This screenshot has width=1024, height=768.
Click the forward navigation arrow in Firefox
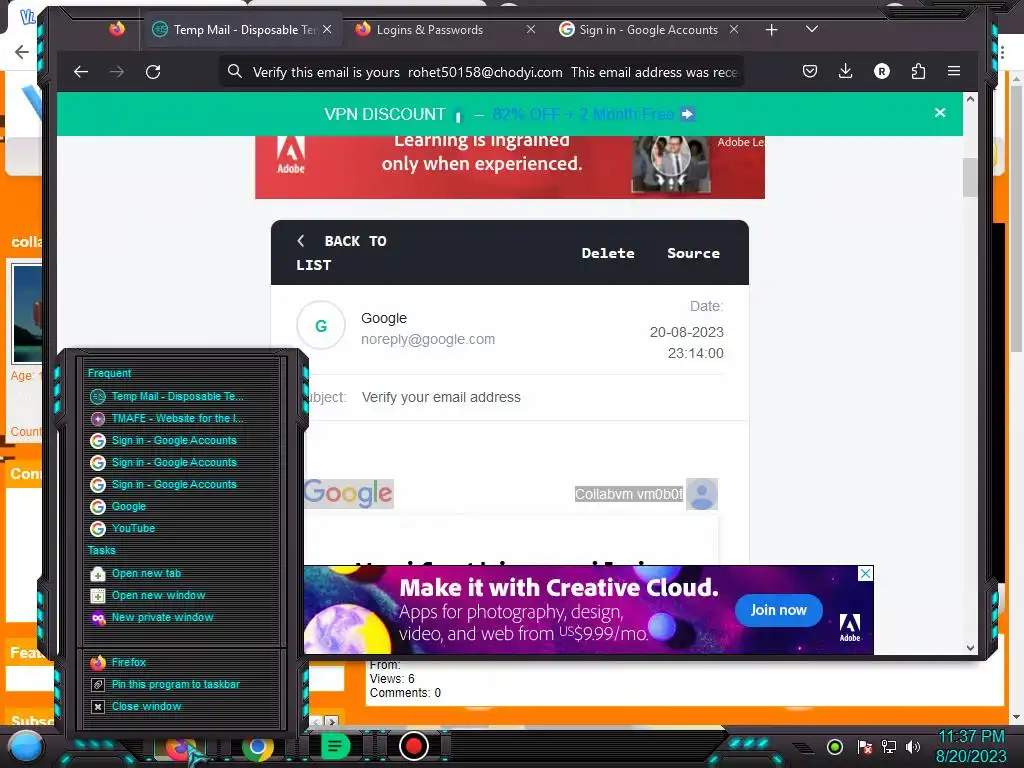(x=117, y=72)
